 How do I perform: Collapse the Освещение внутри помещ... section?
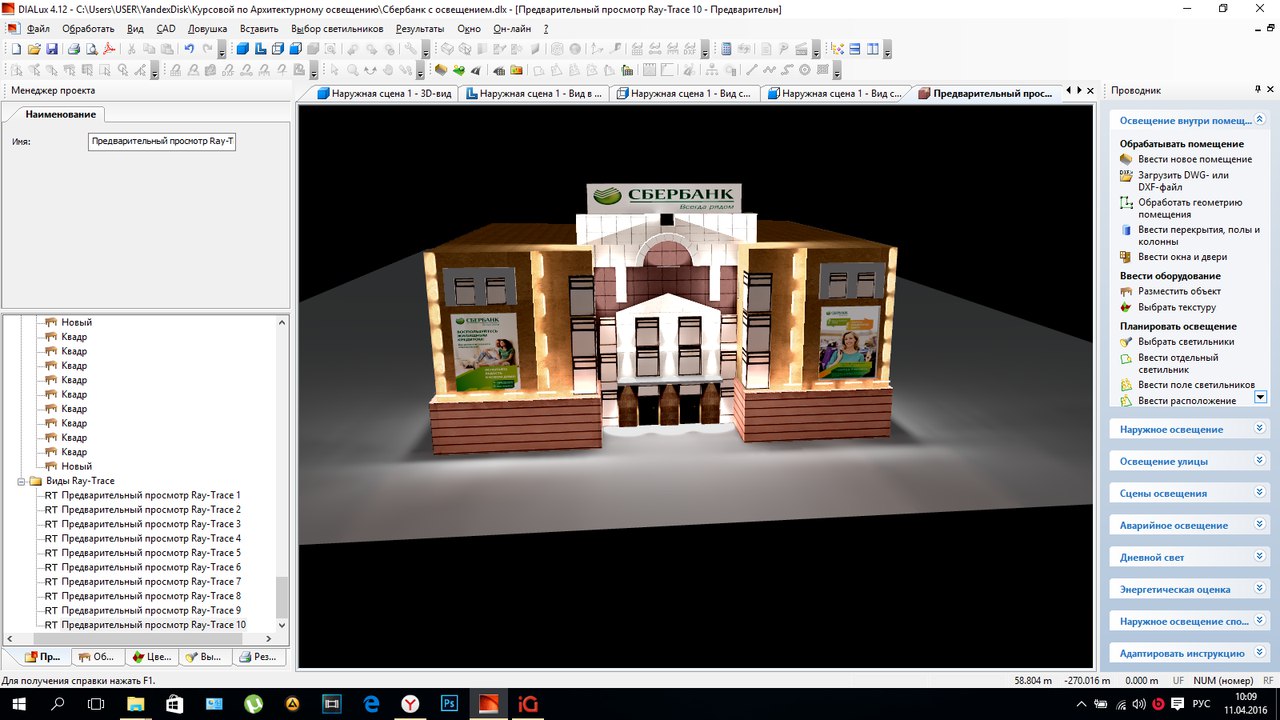click(1189, 120)
